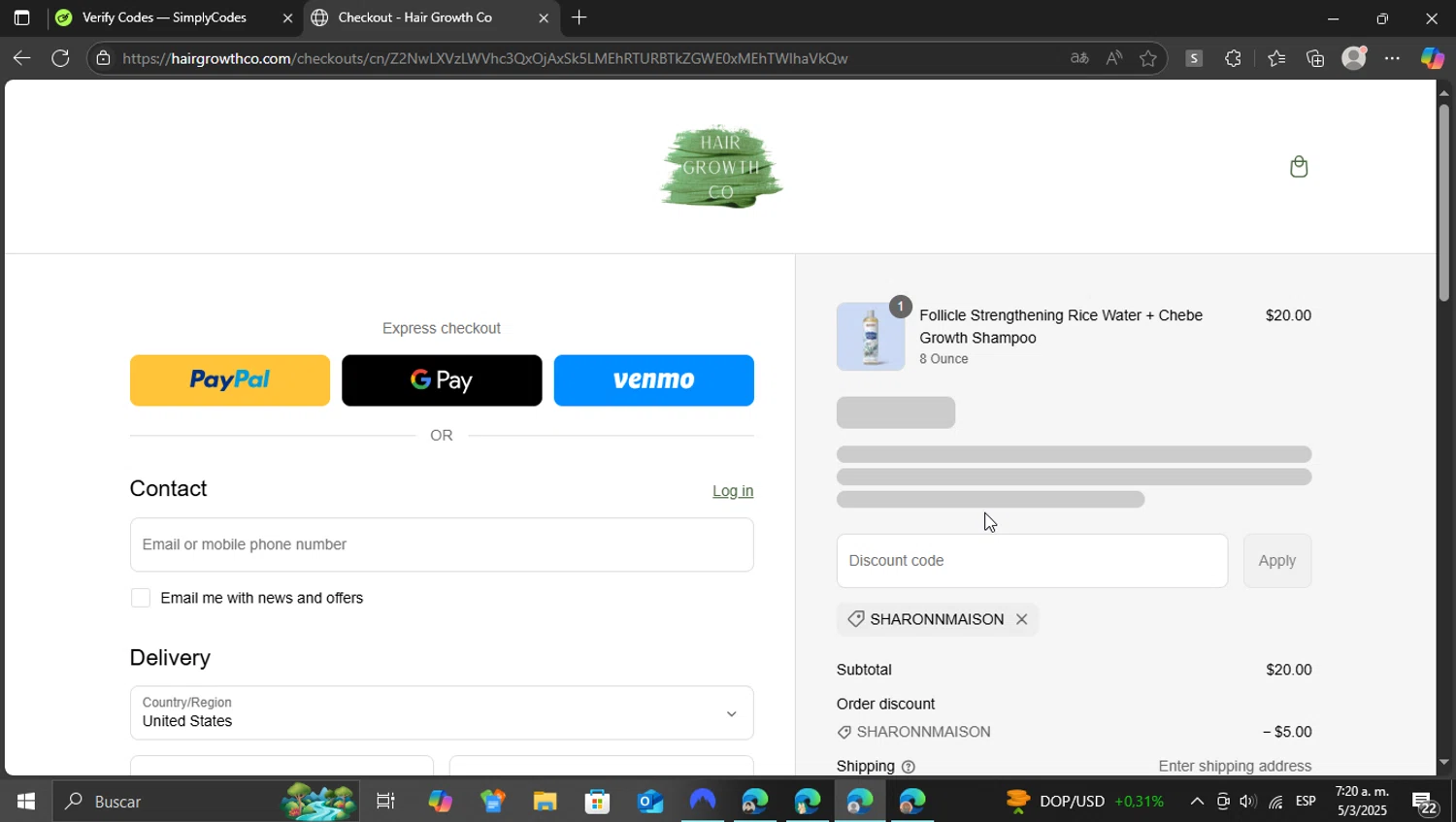
Task: Open a new browser tab
Action: click(579, 17)
